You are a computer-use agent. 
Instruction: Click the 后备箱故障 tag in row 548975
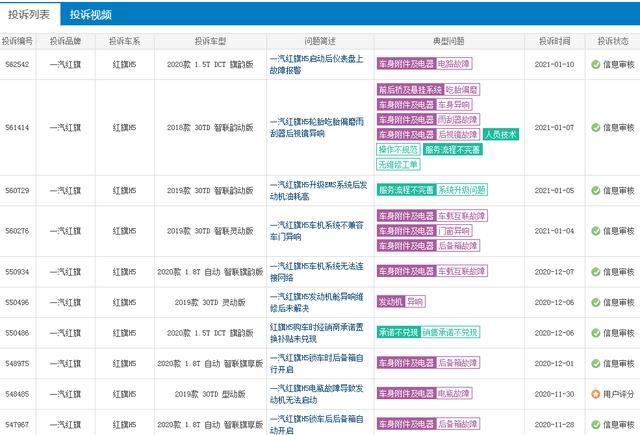tap(458, 363)
